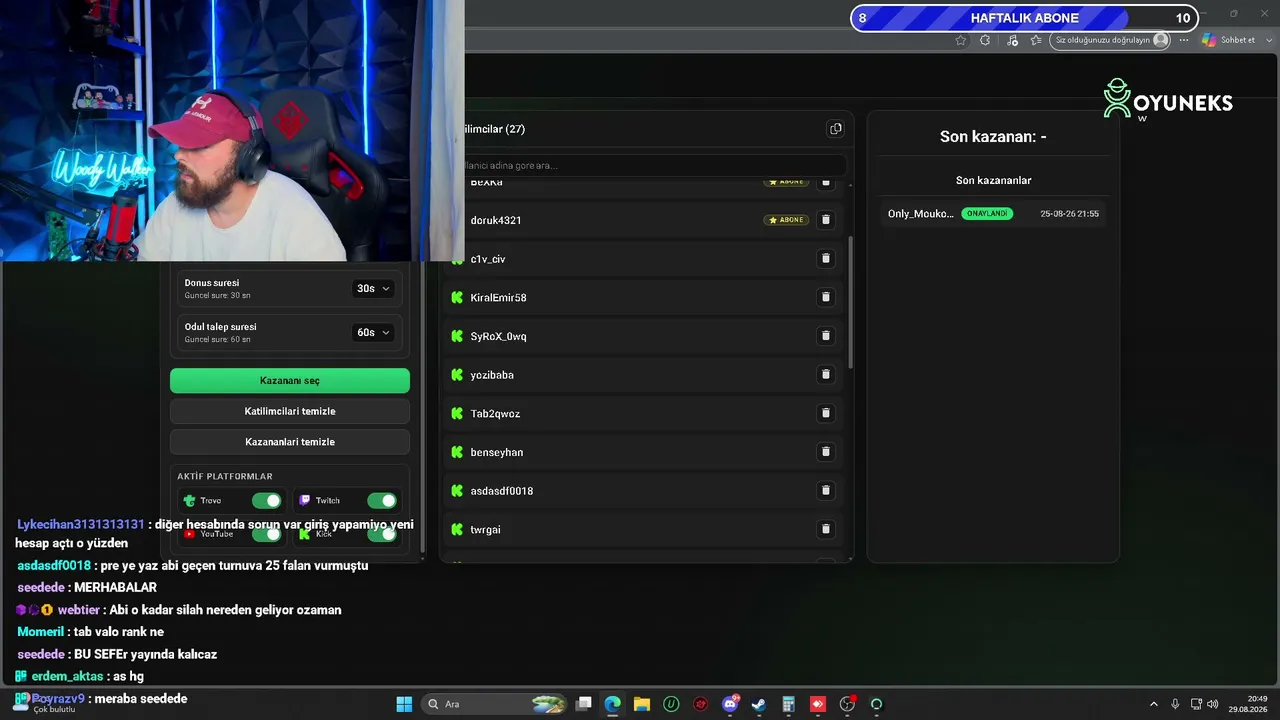Disable the Twitch platform toggle
The width and height of the screenshot is (1280, 720).
click(382, 501)
